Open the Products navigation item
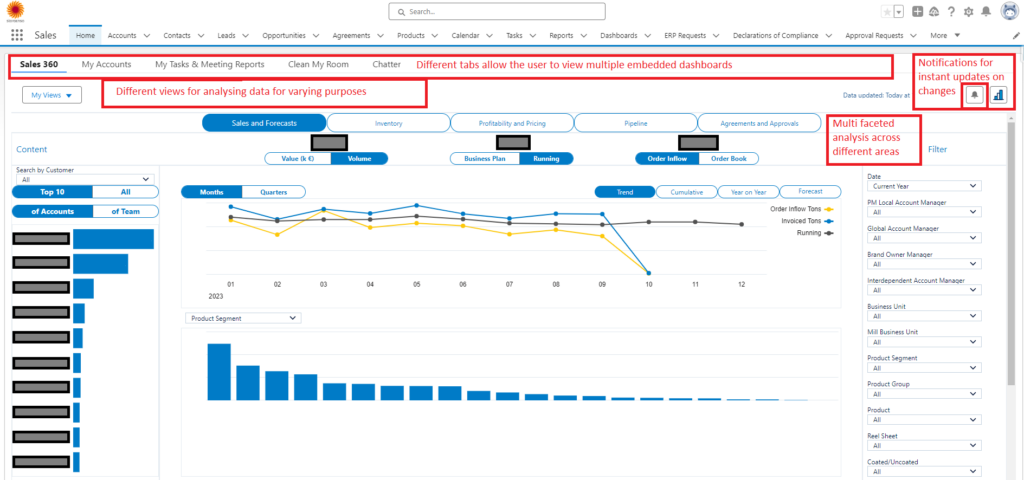This screenshot has width=1024, height=480. pyautogui.click(x=411, y=35)
